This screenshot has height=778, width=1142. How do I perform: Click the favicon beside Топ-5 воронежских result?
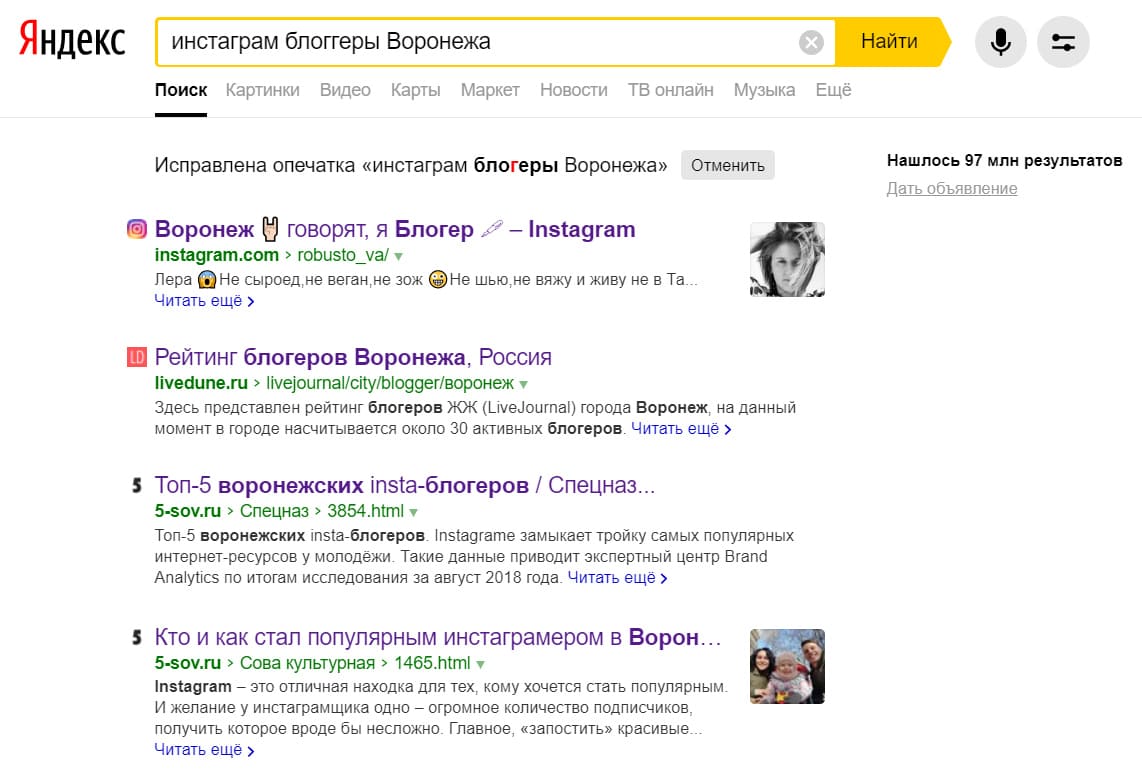pos(137,485)
